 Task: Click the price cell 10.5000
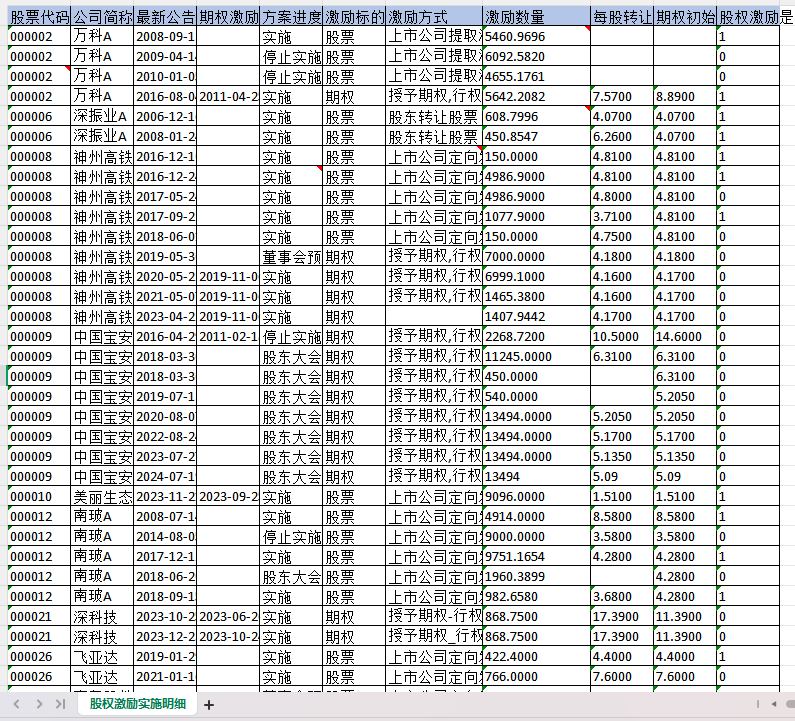click(622, 337)
